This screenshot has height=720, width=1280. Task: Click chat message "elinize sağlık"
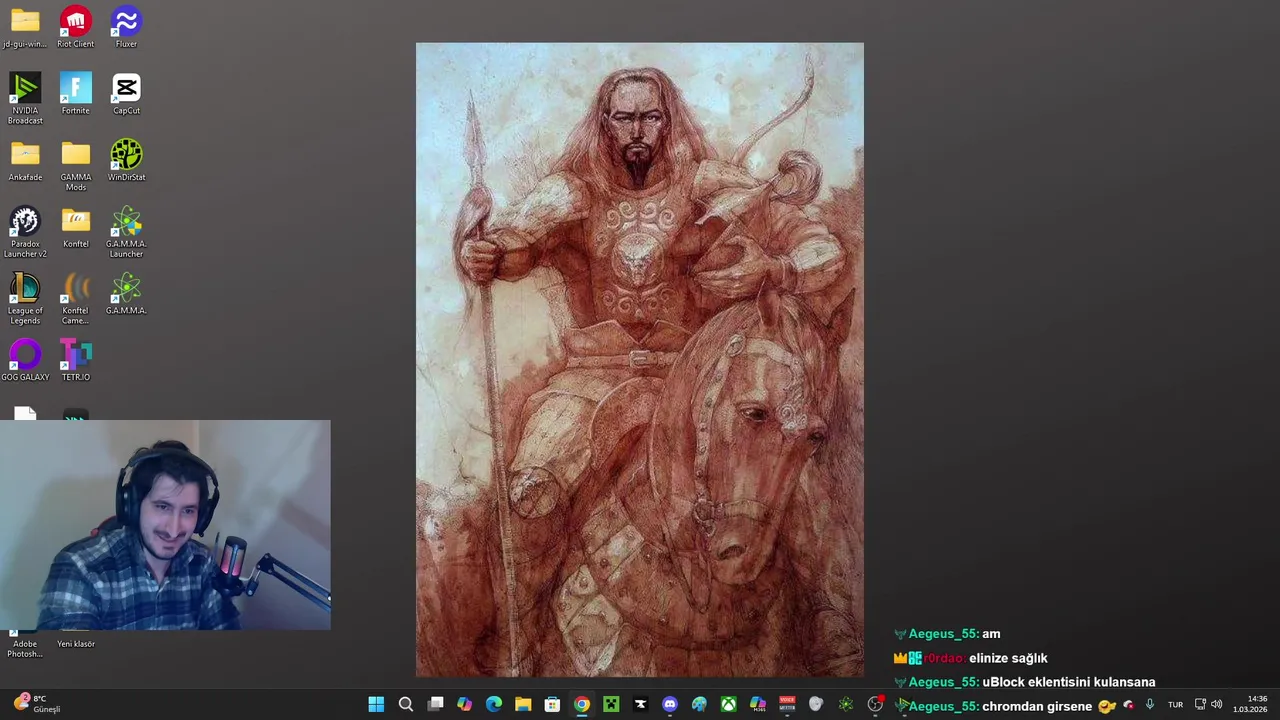[x=1008, y=658]
